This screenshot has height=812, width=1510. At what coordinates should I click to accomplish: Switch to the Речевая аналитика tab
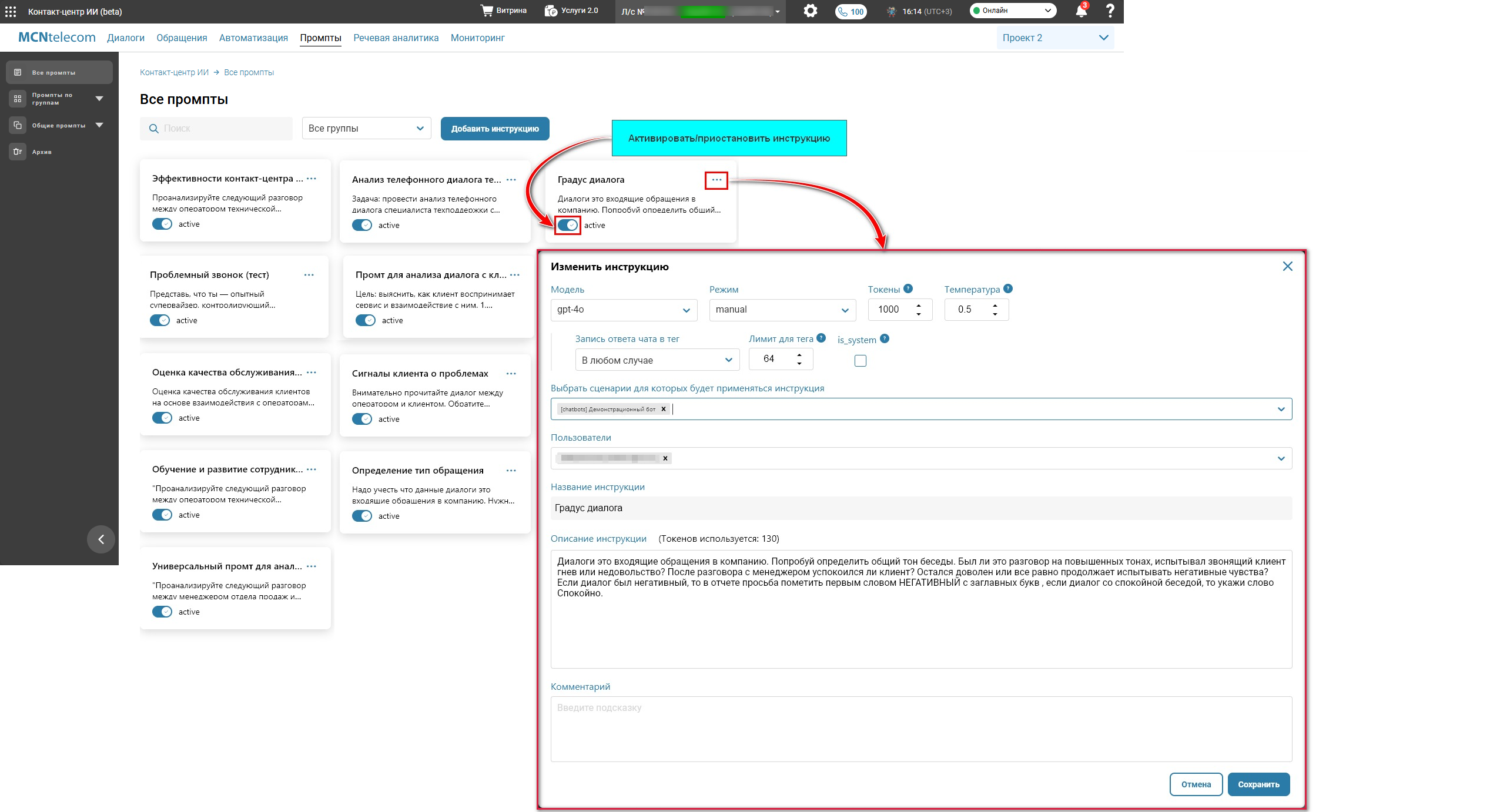click(x=396, y=38)
